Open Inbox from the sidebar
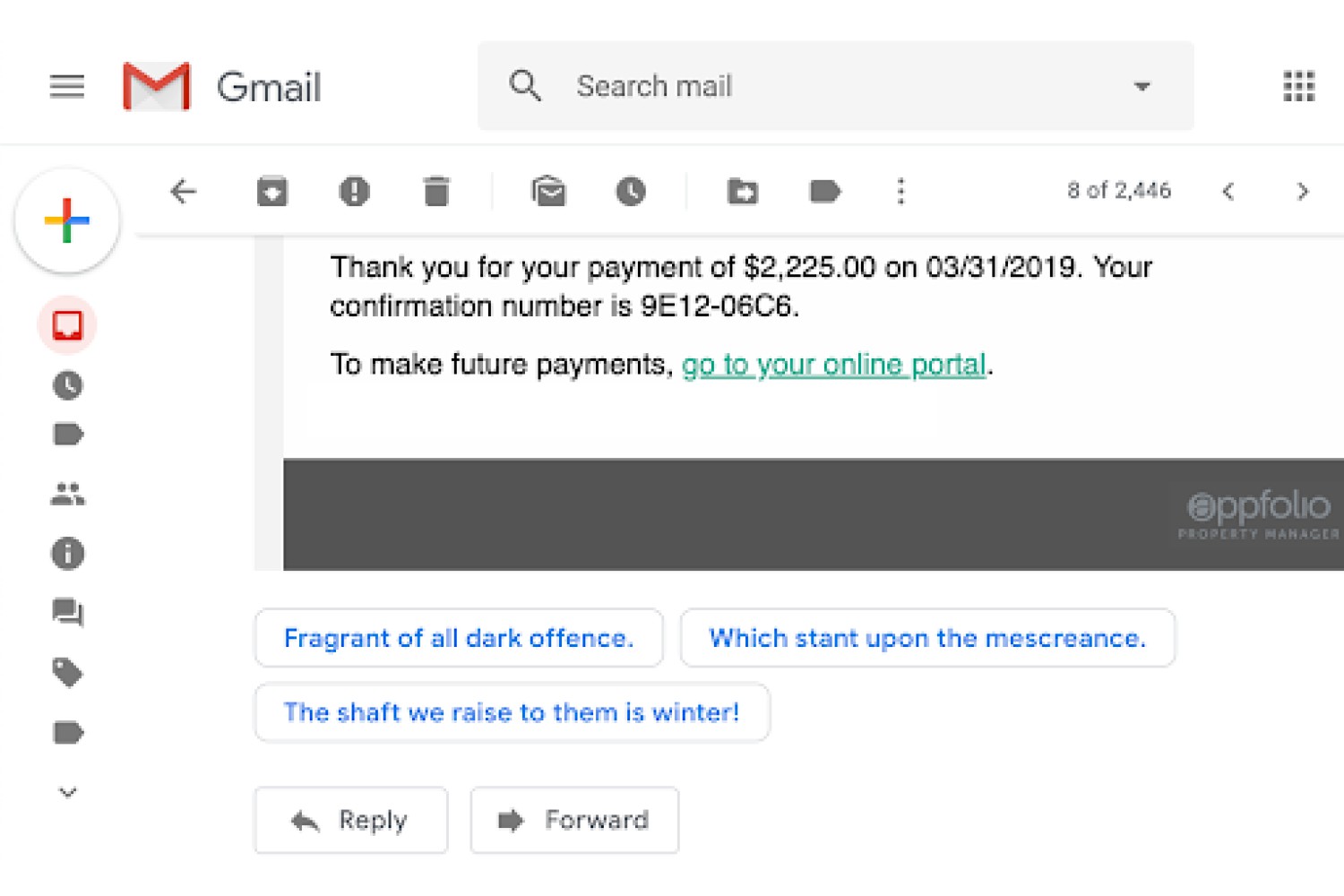Viewport: 1344px width, 896px height. 67,324
